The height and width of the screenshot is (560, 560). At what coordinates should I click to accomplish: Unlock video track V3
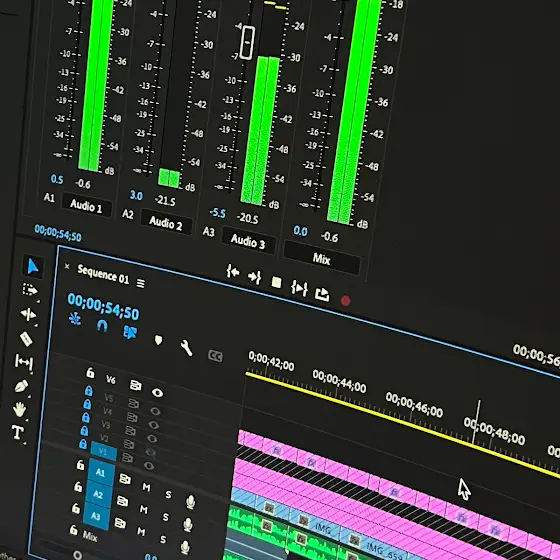tap(85, 417)
